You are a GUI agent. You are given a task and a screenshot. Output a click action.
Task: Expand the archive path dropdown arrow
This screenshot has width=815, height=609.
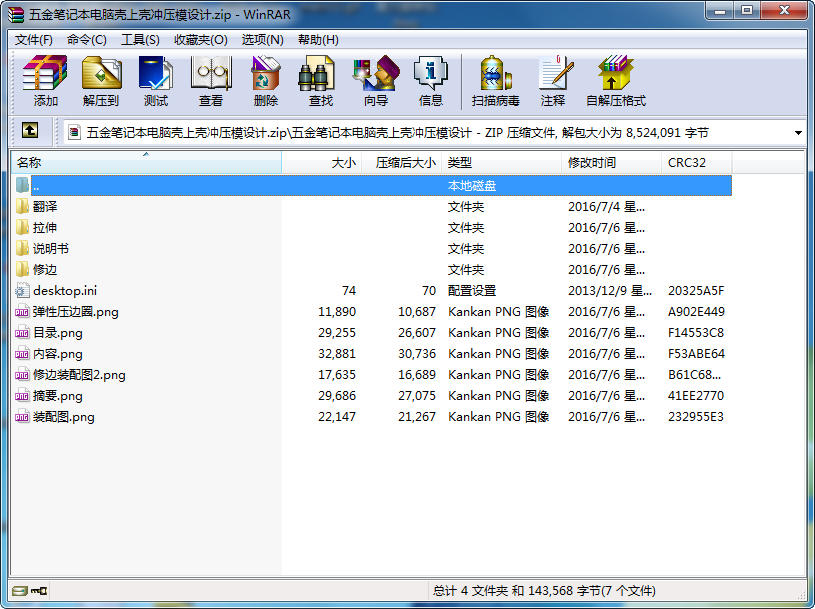[x=798, y=132]
